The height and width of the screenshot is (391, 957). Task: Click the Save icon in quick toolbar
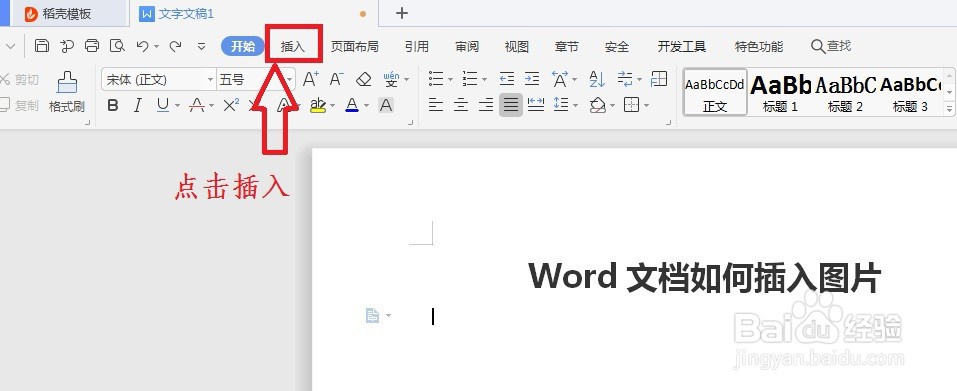pos(42,46)
